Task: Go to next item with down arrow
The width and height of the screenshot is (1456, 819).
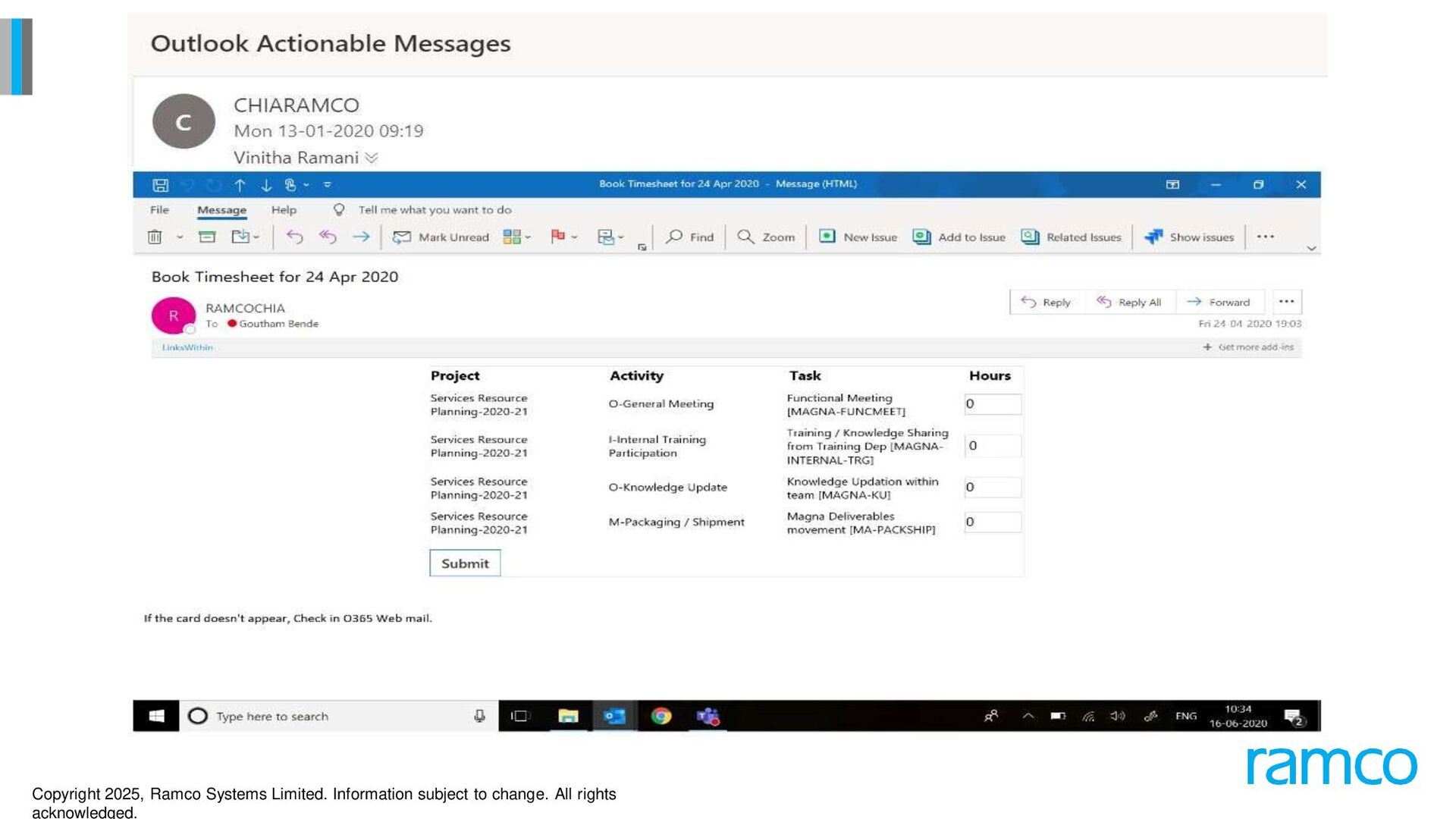Action: [266, 185]
